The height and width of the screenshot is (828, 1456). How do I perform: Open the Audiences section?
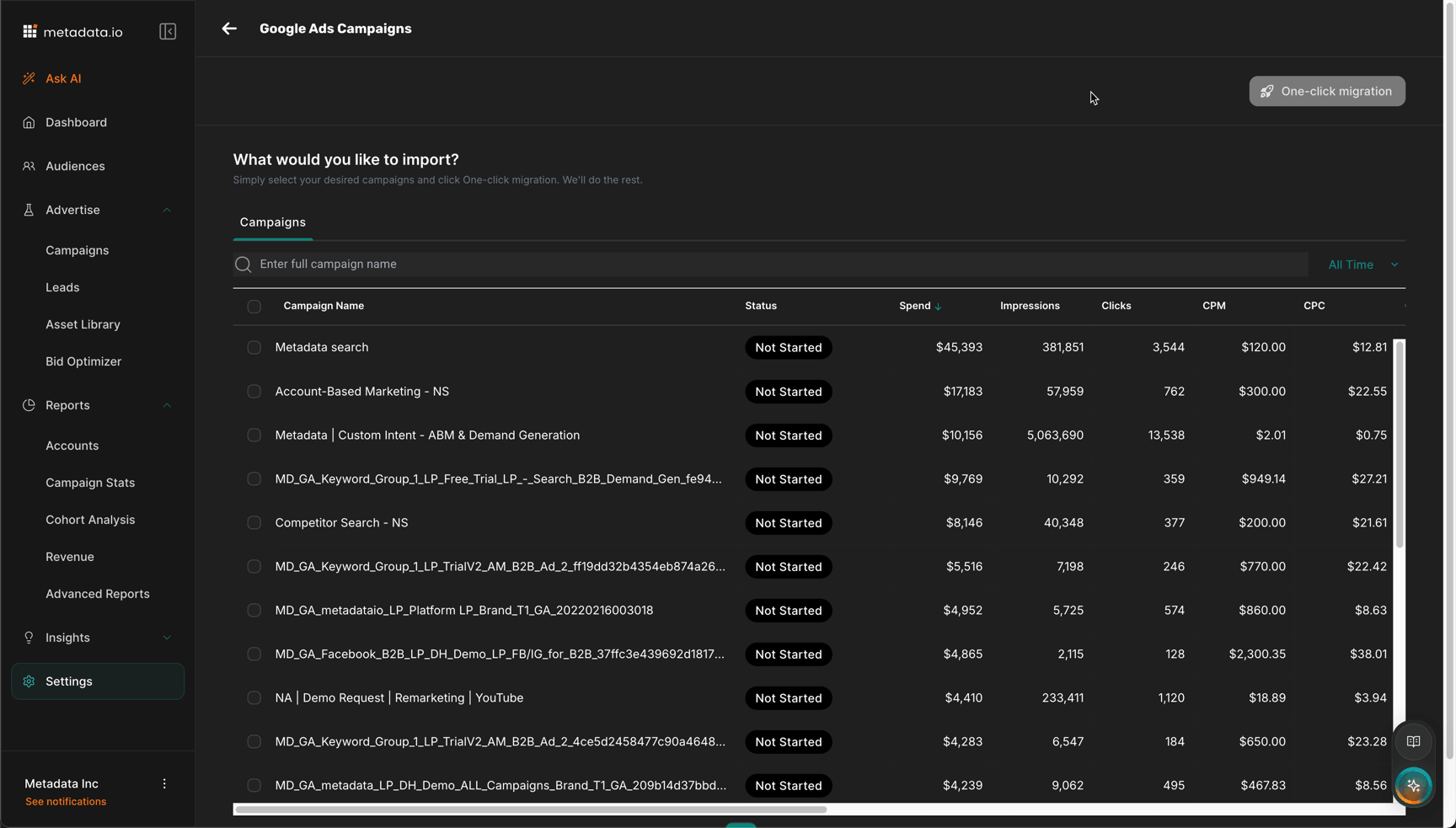77,166
